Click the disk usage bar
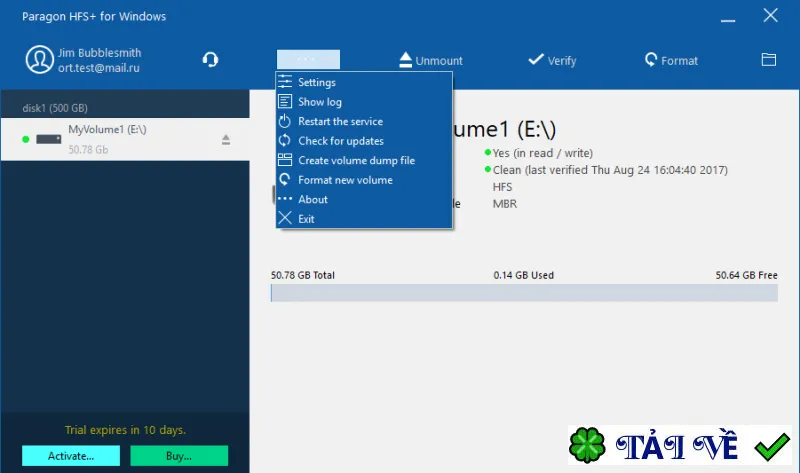800x473 pixels. 524,293
